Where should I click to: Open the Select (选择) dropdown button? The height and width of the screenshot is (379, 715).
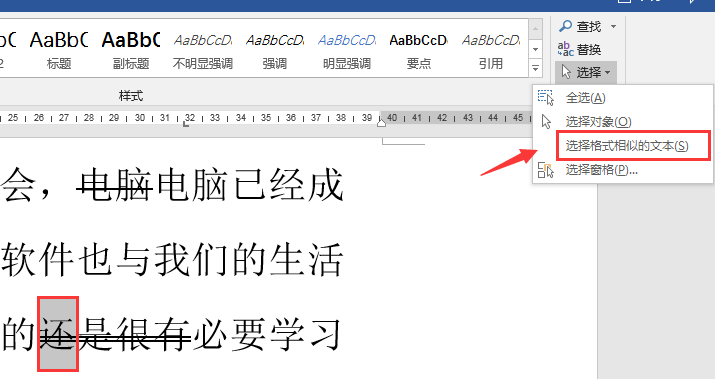586,72
